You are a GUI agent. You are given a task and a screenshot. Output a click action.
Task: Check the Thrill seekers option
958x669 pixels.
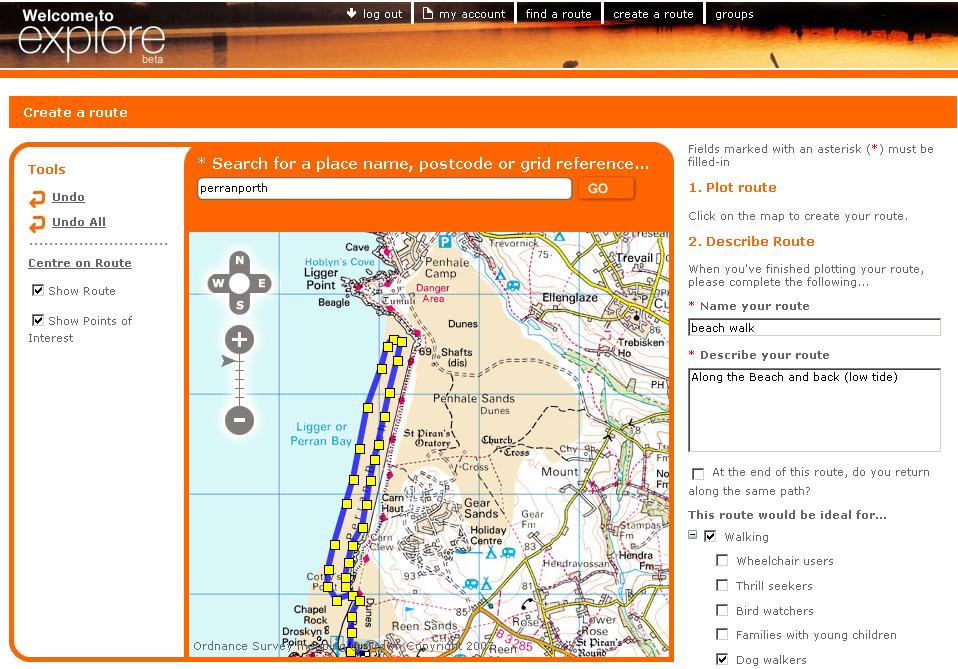(x=722, y=585)
